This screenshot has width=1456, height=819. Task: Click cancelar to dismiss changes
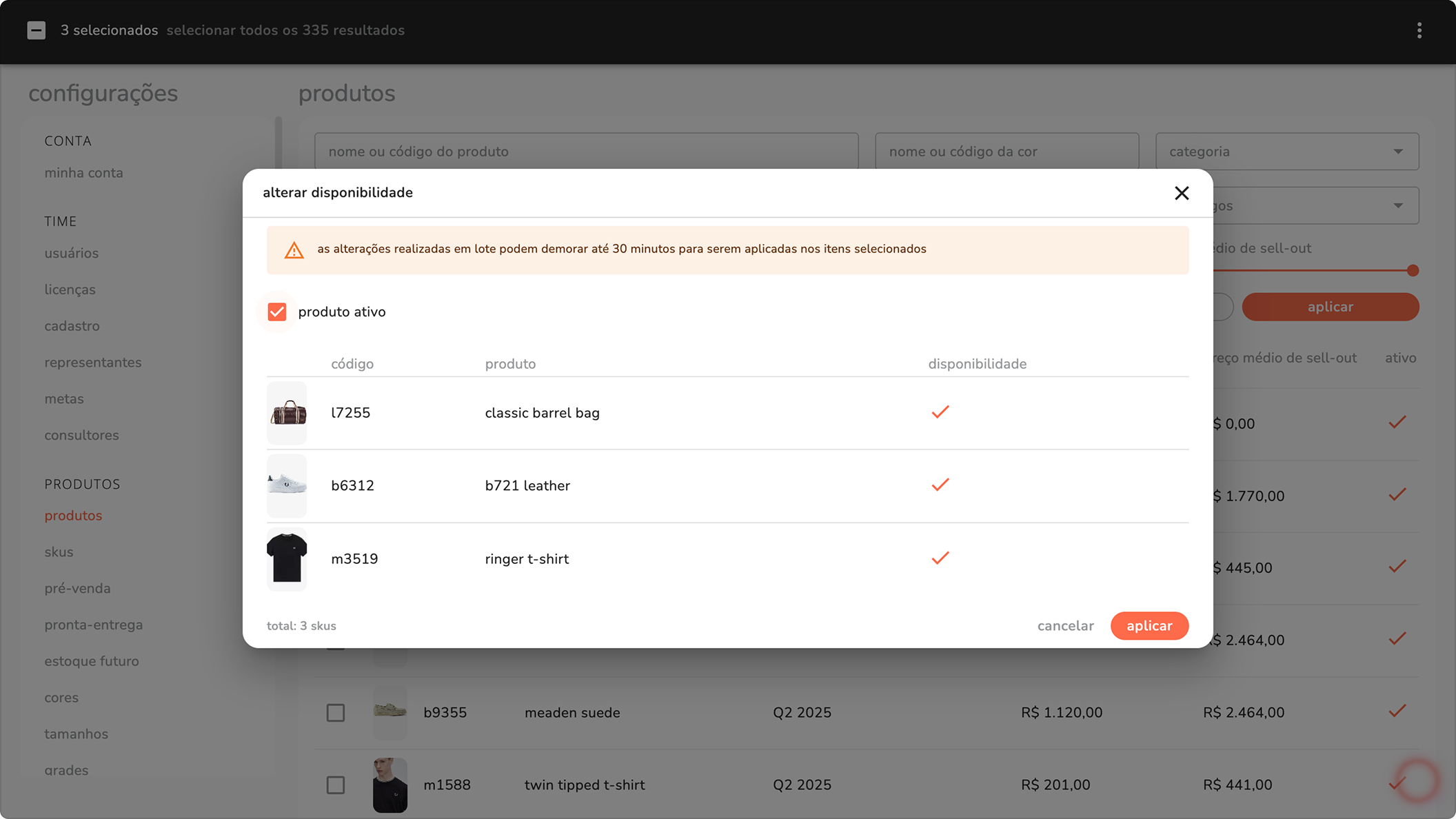[x=1065, y=626]
